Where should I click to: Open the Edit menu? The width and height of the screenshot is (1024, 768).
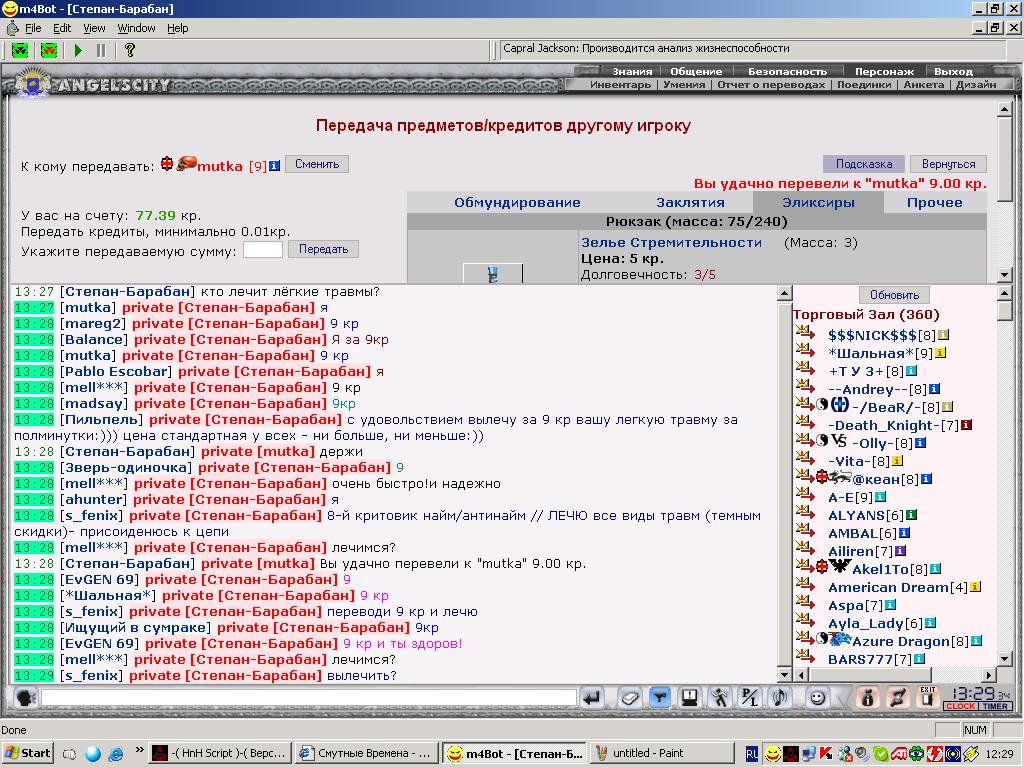(62, 28)
